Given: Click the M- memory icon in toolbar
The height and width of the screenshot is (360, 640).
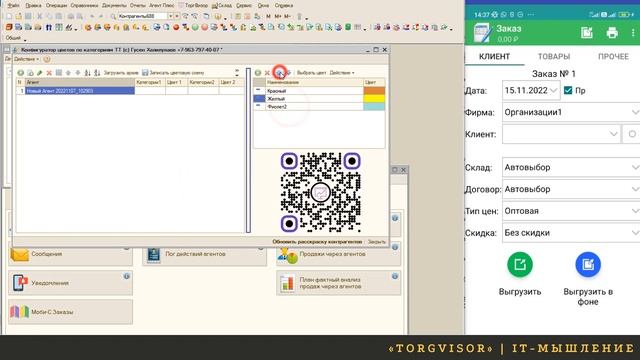Looking at the screenshot, I should (x=287, y=16).
